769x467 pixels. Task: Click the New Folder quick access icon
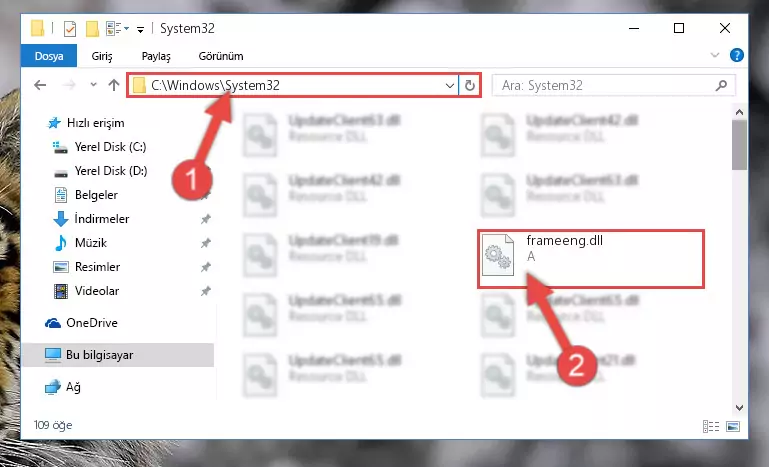point(92,29)
